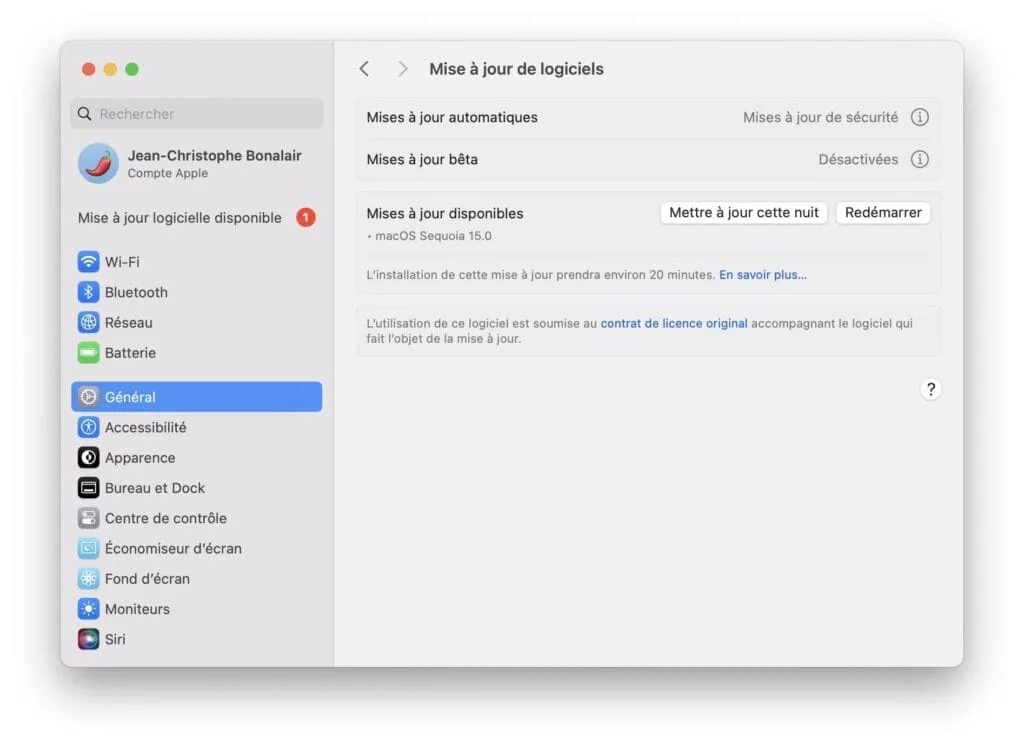Click the Siri label

point(115,639)
